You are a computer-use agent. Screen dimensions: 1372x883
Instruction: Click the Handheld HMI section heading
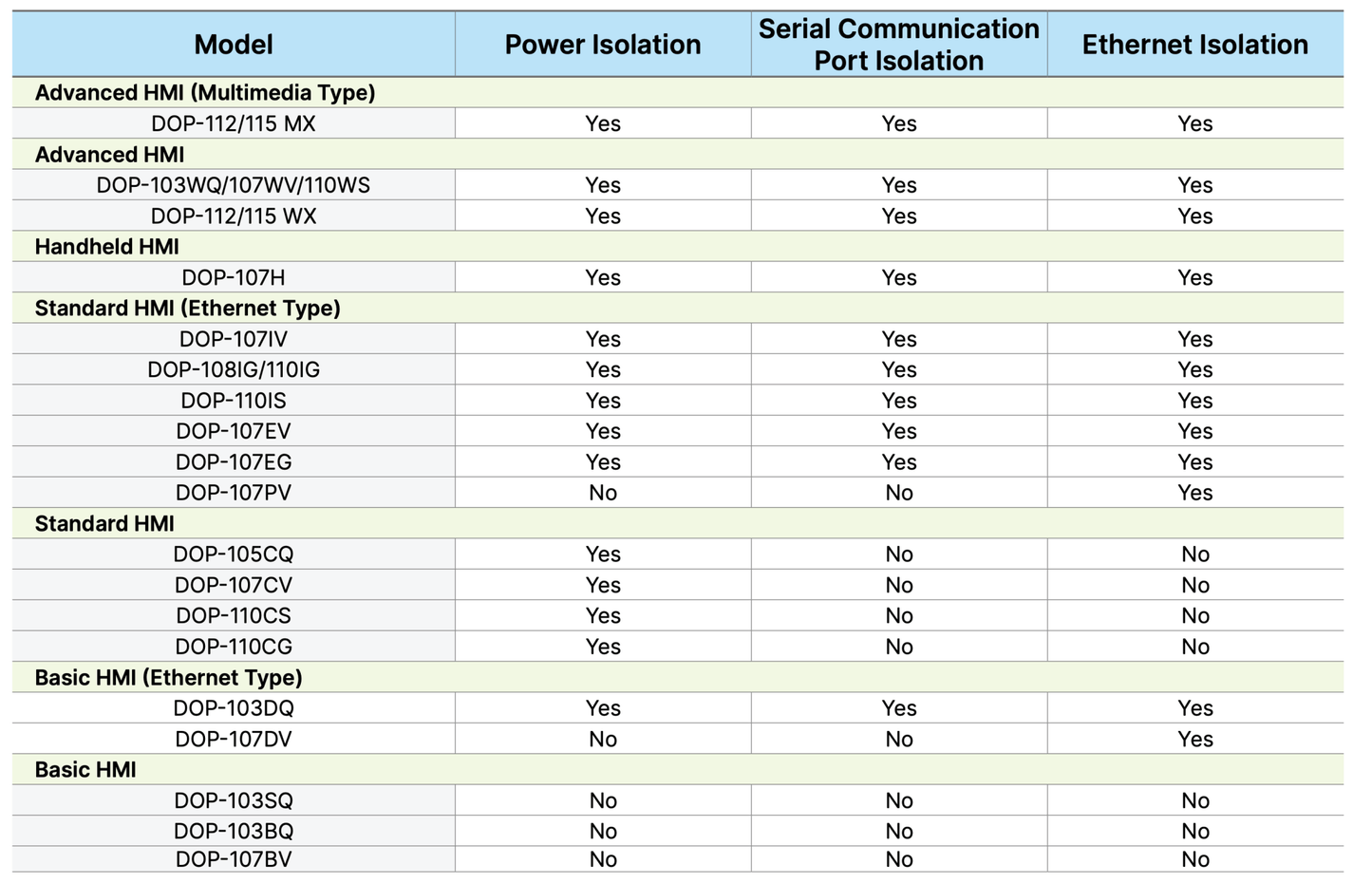[107, 247]
